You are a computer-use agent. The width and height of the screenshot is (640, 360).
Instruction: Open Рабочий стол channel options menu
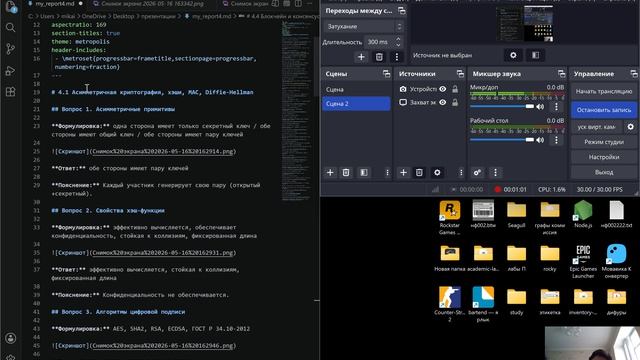(556, 140)
